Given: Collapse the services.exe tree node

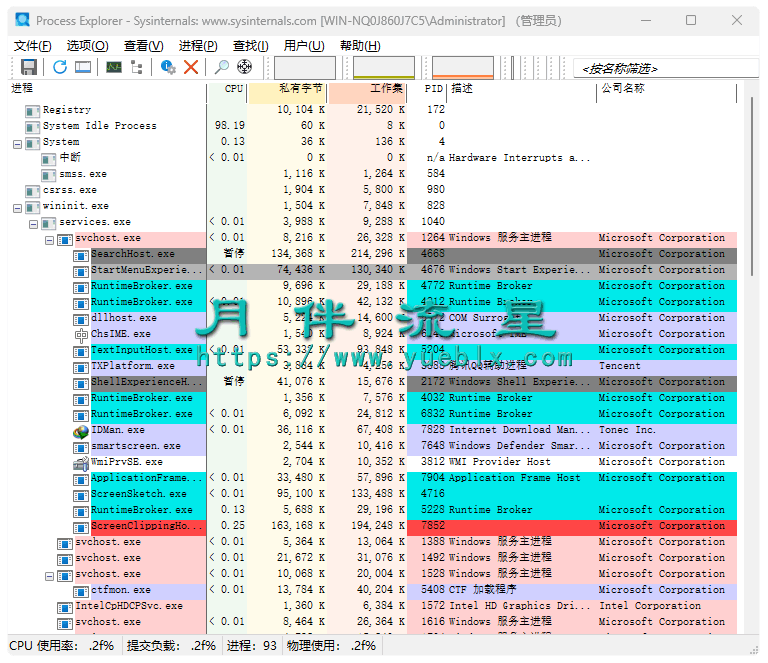Looking at the screenshot, I should (x=33, y=225).
